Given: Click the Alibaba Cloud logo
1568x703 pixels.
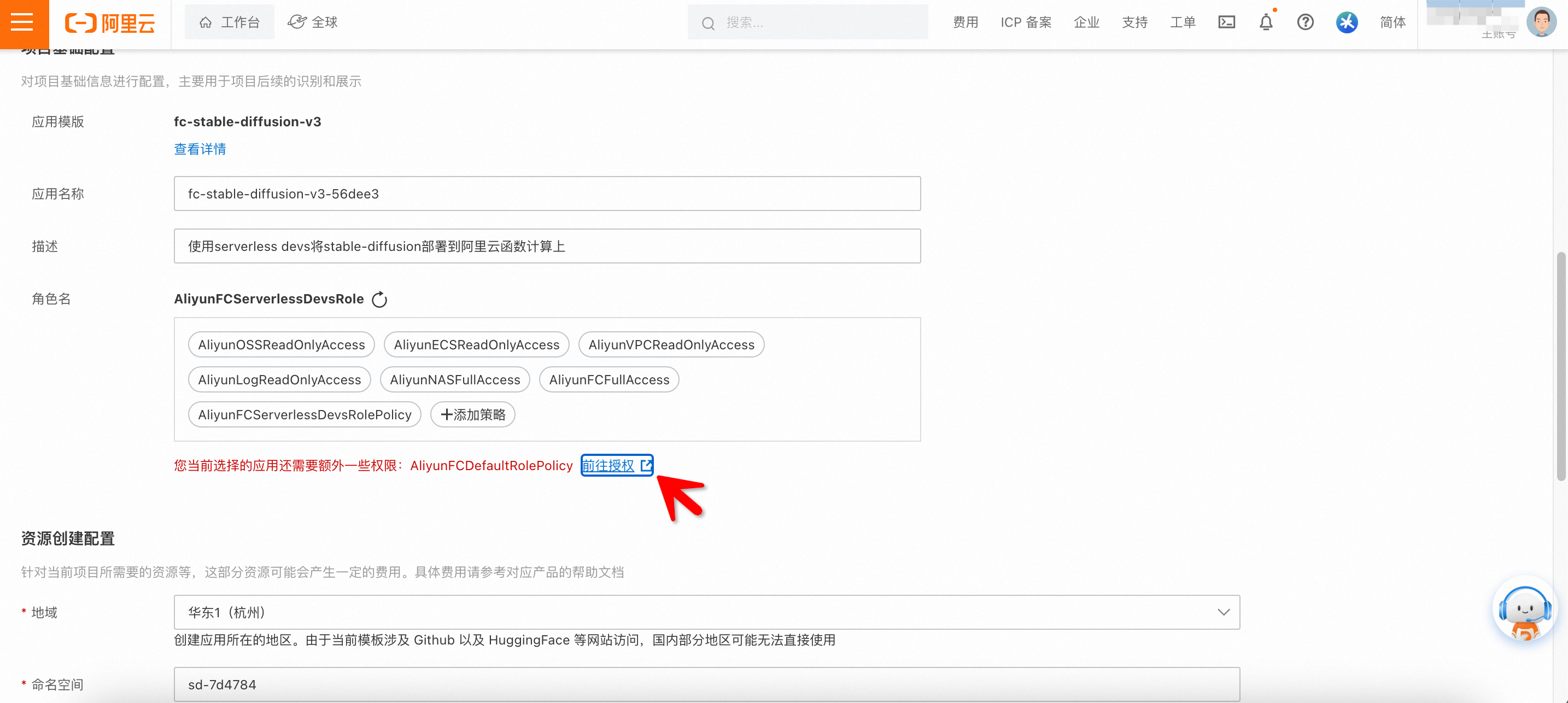Looking at the screenshot, I should [x=110, y=23].
